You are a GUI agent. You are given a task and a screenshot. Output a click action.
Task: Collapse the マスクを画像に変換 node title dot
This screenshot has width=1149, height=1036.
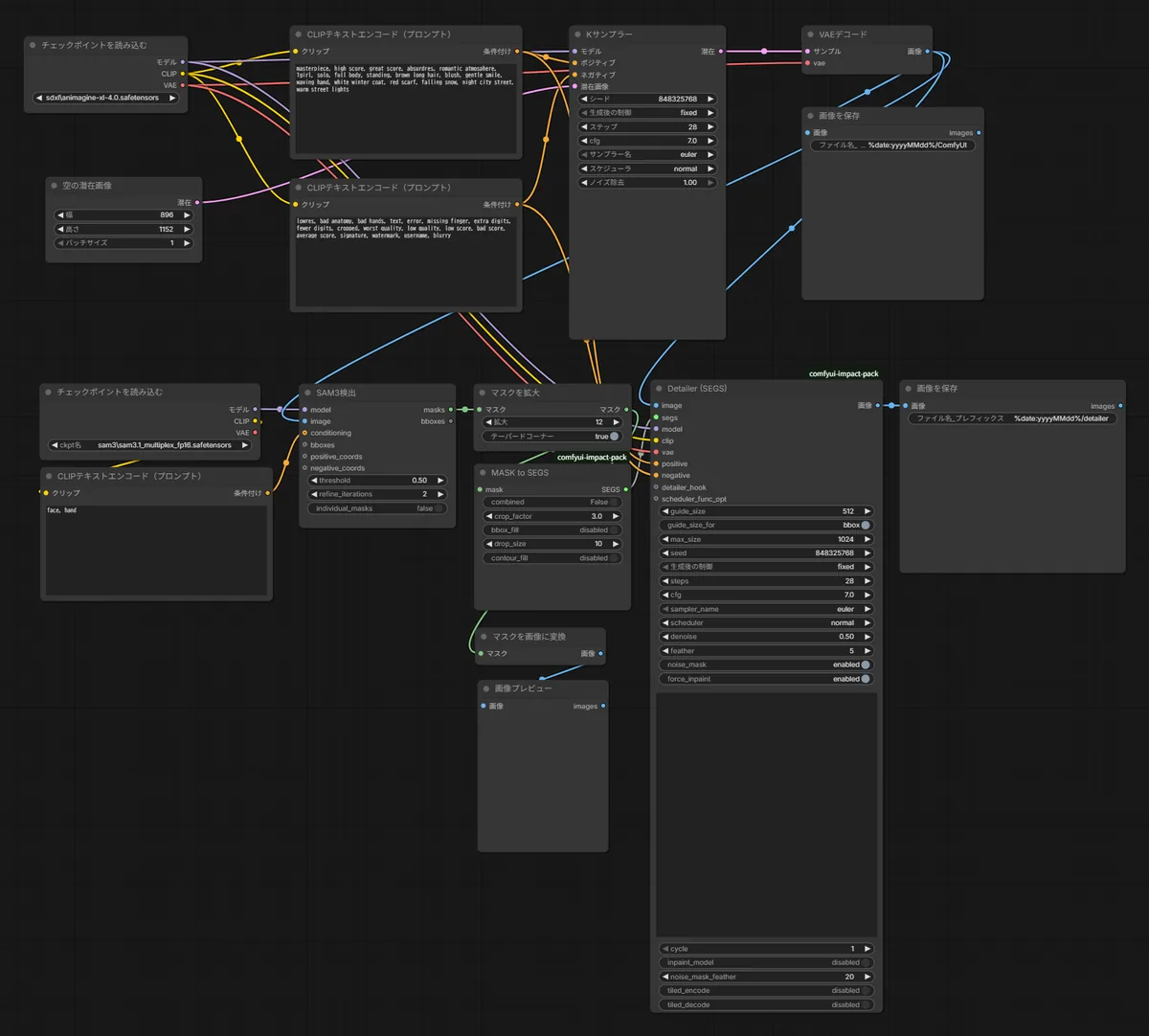point(483,637)
